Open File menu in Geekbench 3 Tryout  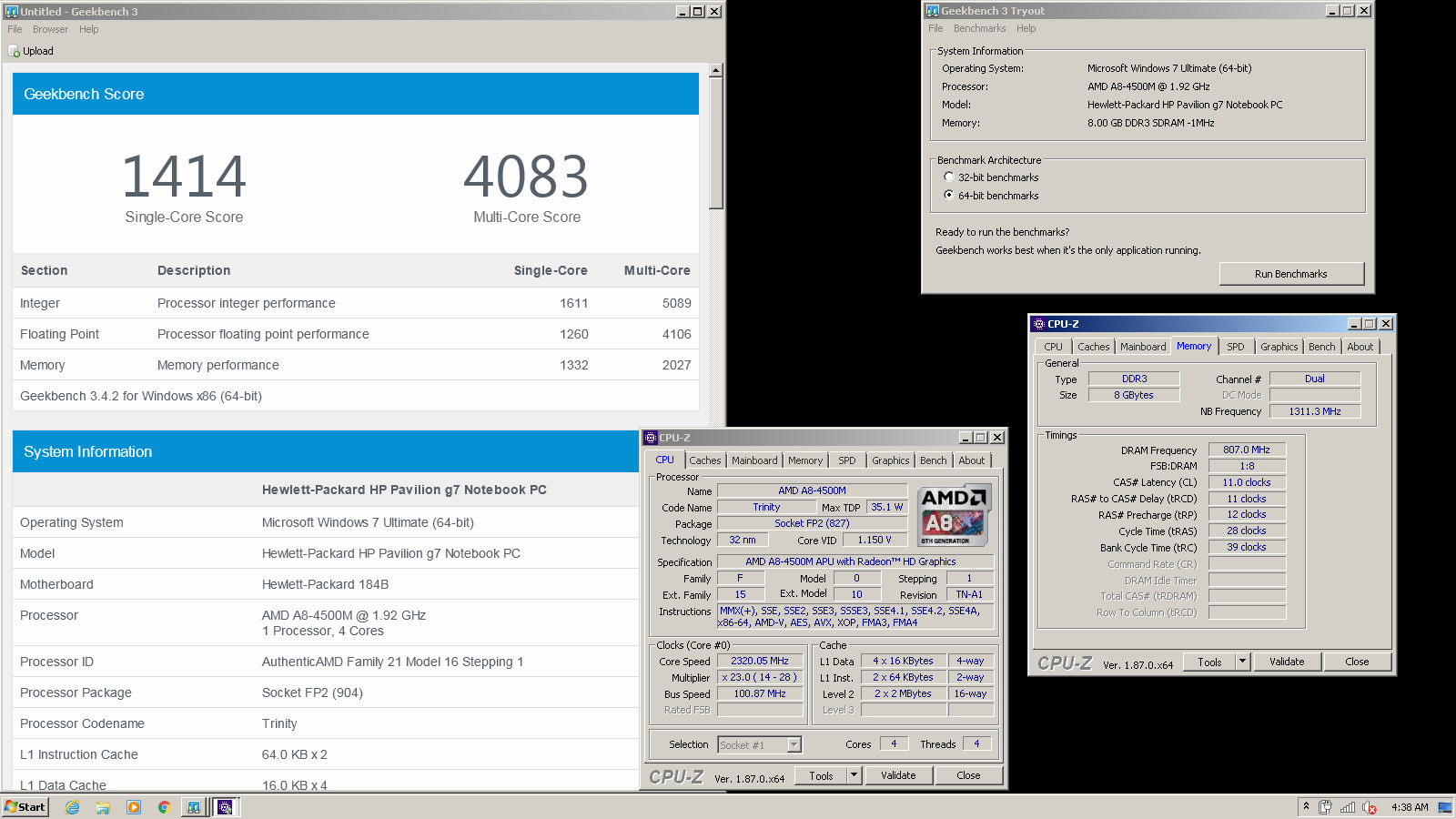(x=935, y=28)
